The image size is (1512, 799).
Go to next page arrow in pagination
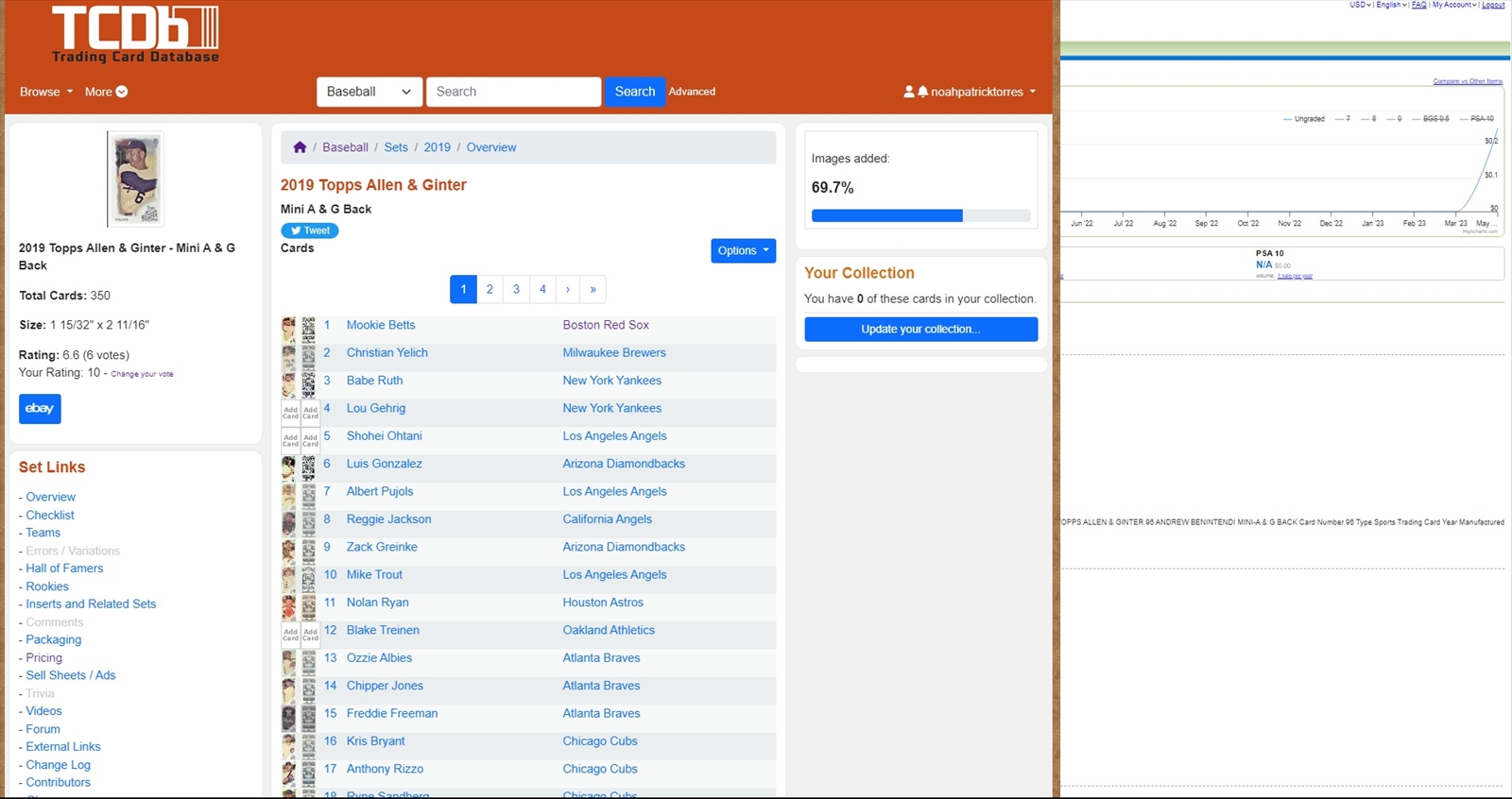pyautogui.click(x=568, y=289)
